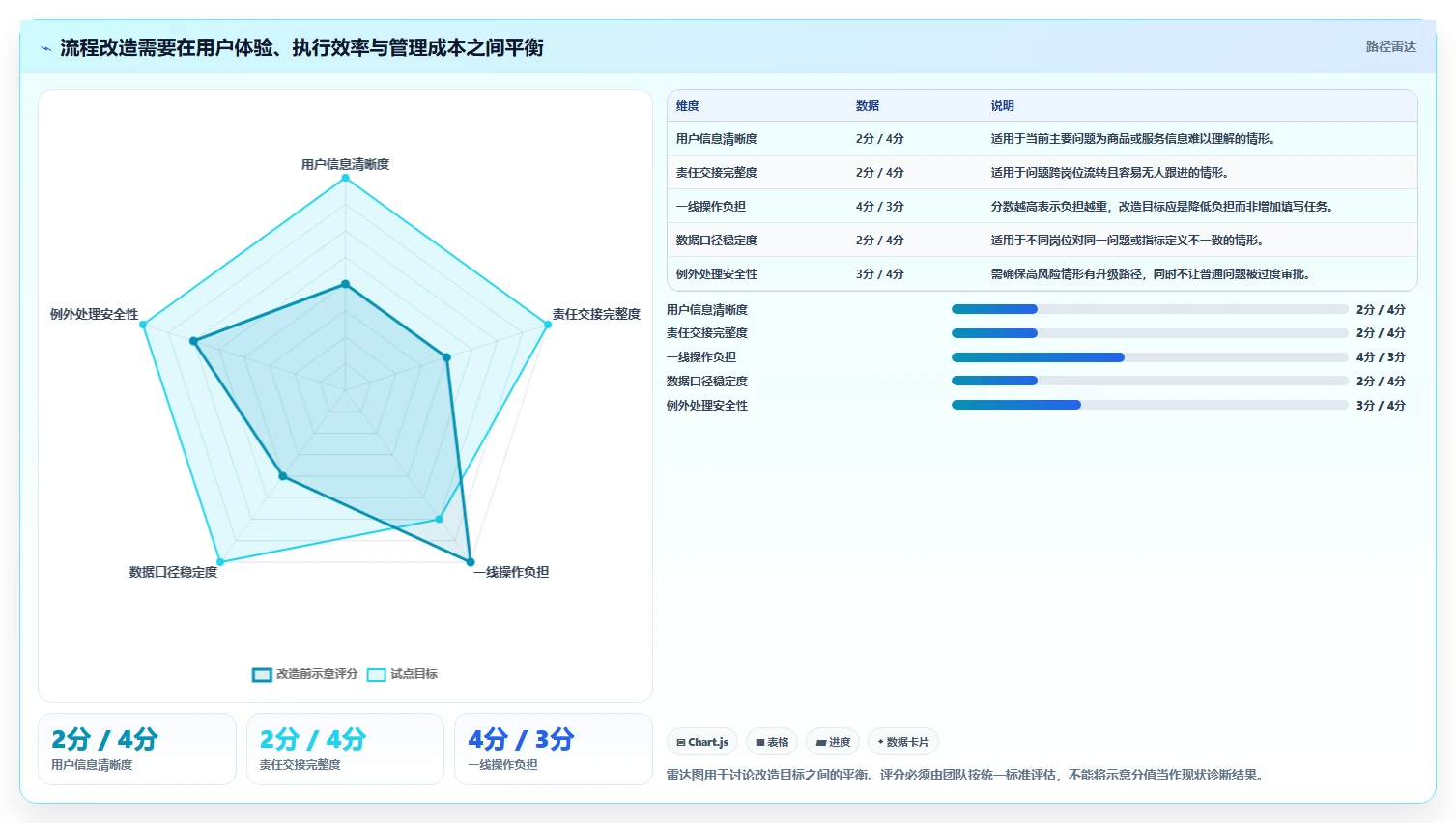Image resolution: width=1456 pixels, height=823 pixels.
Task: Click the 路径雷达 label in header
Action: 1390,46
